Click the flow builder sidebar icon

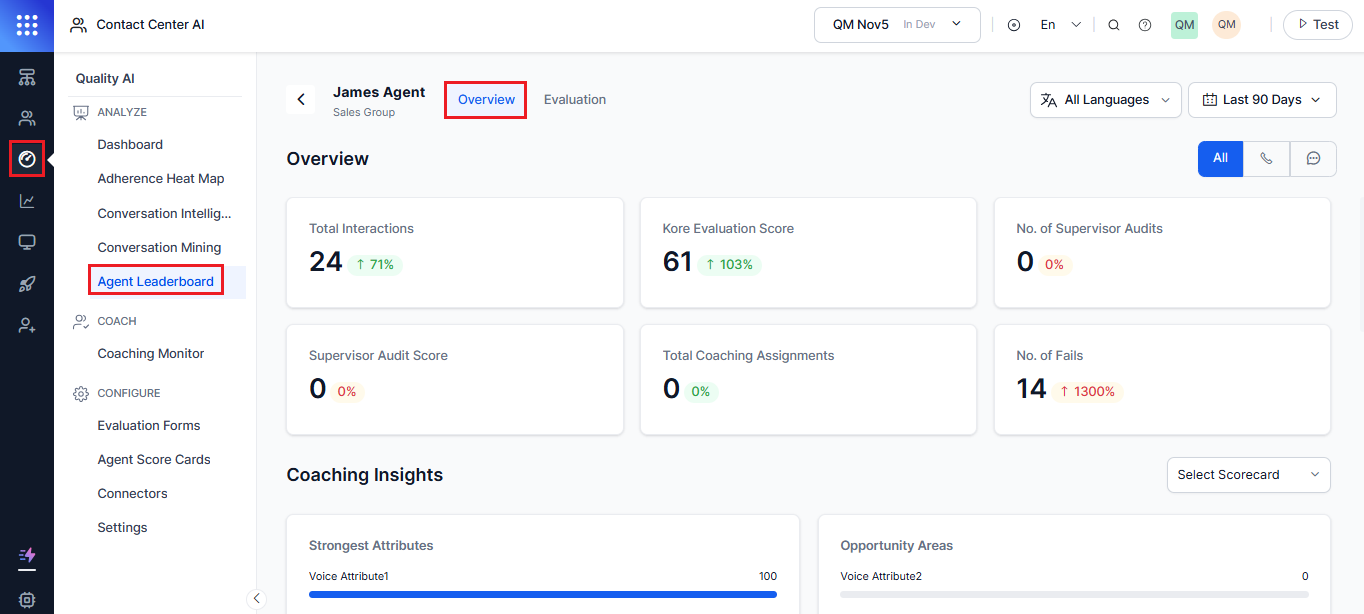pyautogui.click(x=27, y=78)
